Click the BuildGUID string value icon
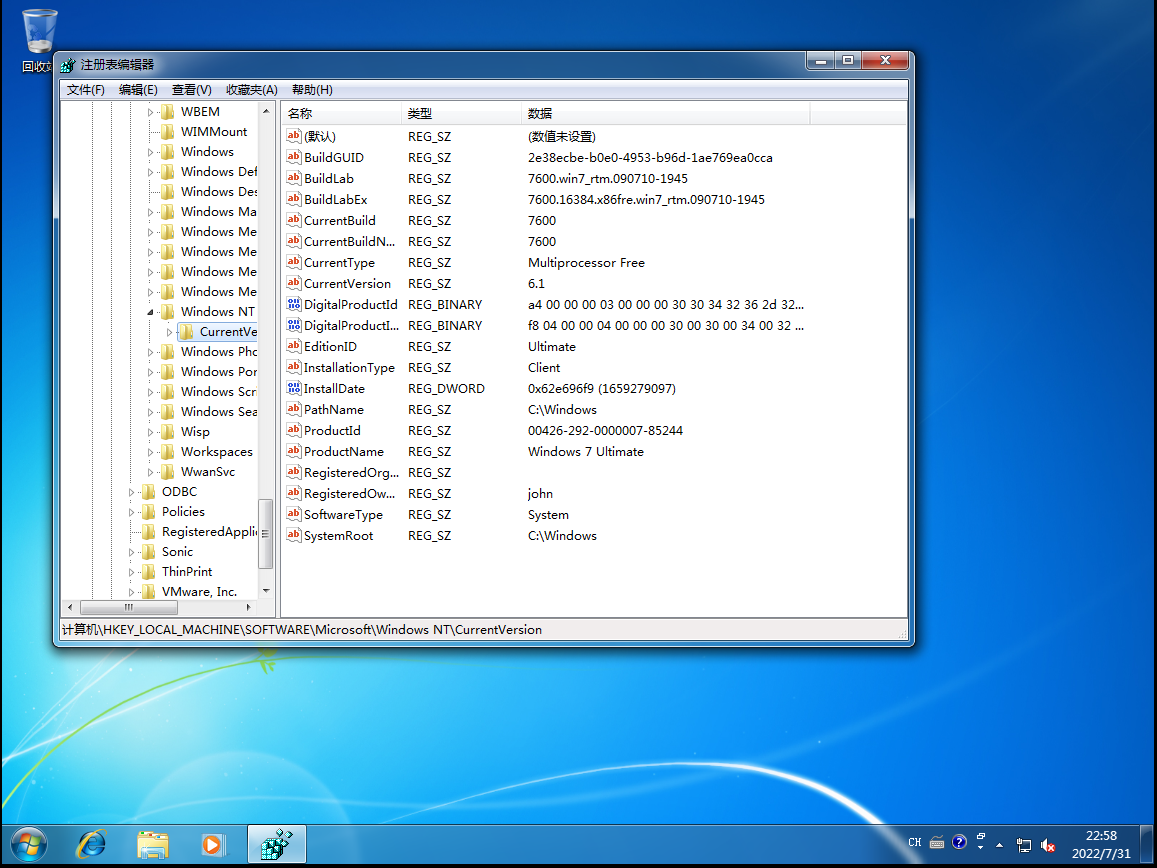The width and height of the screenshot is (1157, 868). coord(294,157)
